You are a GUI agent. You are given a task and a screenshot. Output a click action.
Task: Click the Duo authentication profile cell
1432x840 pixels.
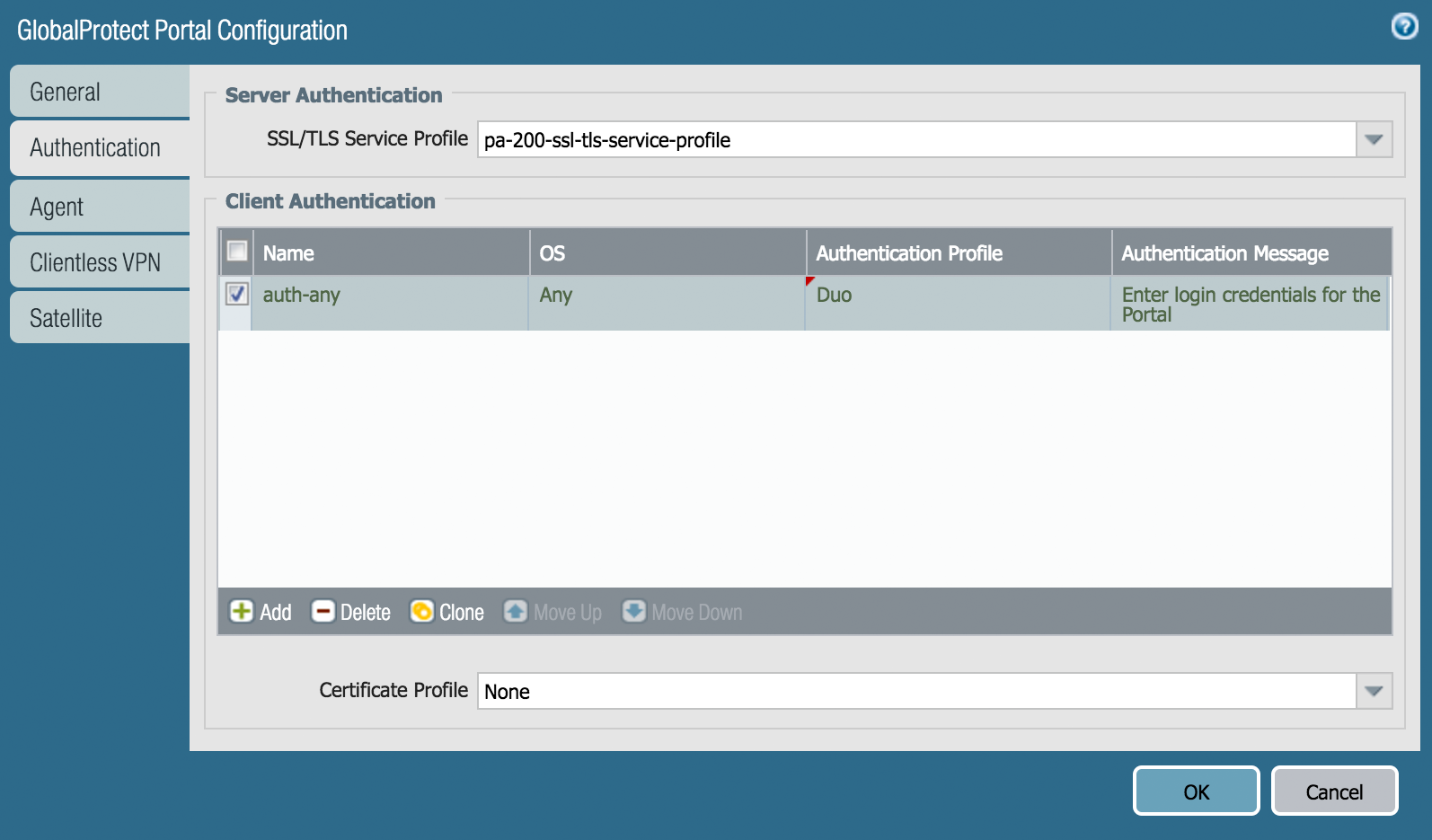coord(835,295)
